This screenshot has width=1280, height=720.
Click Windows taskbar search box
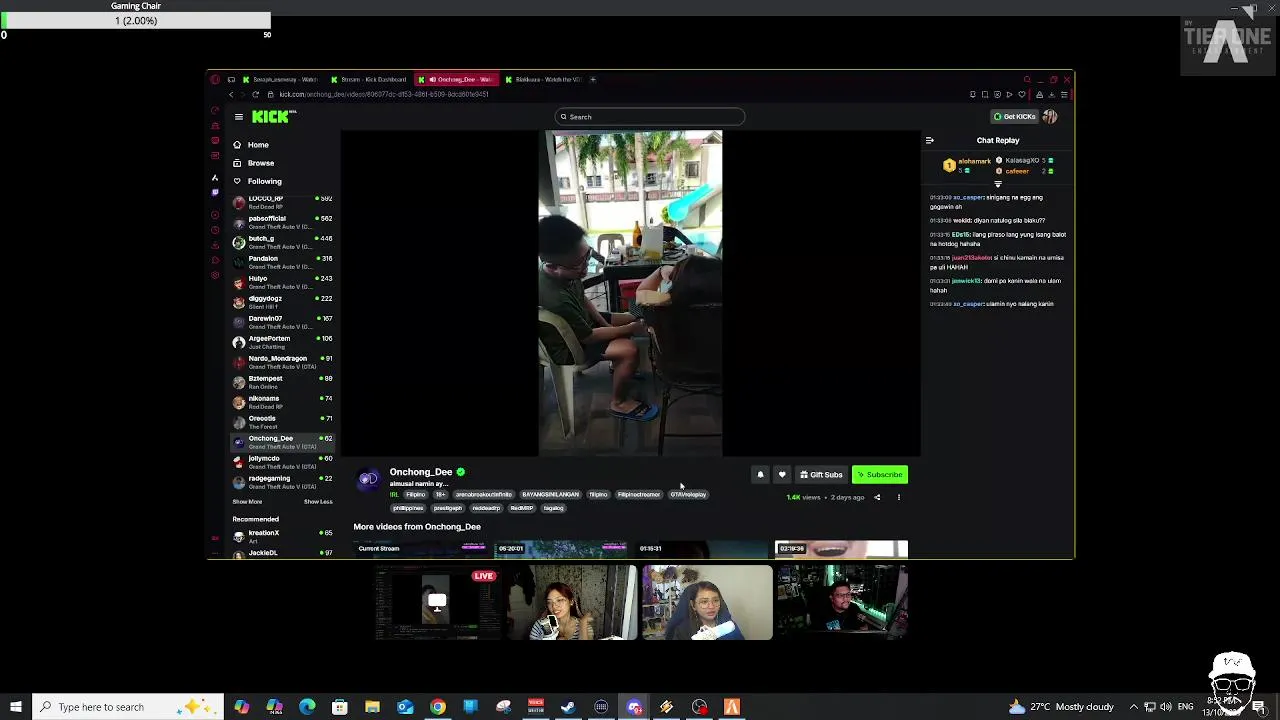point(130,707)
